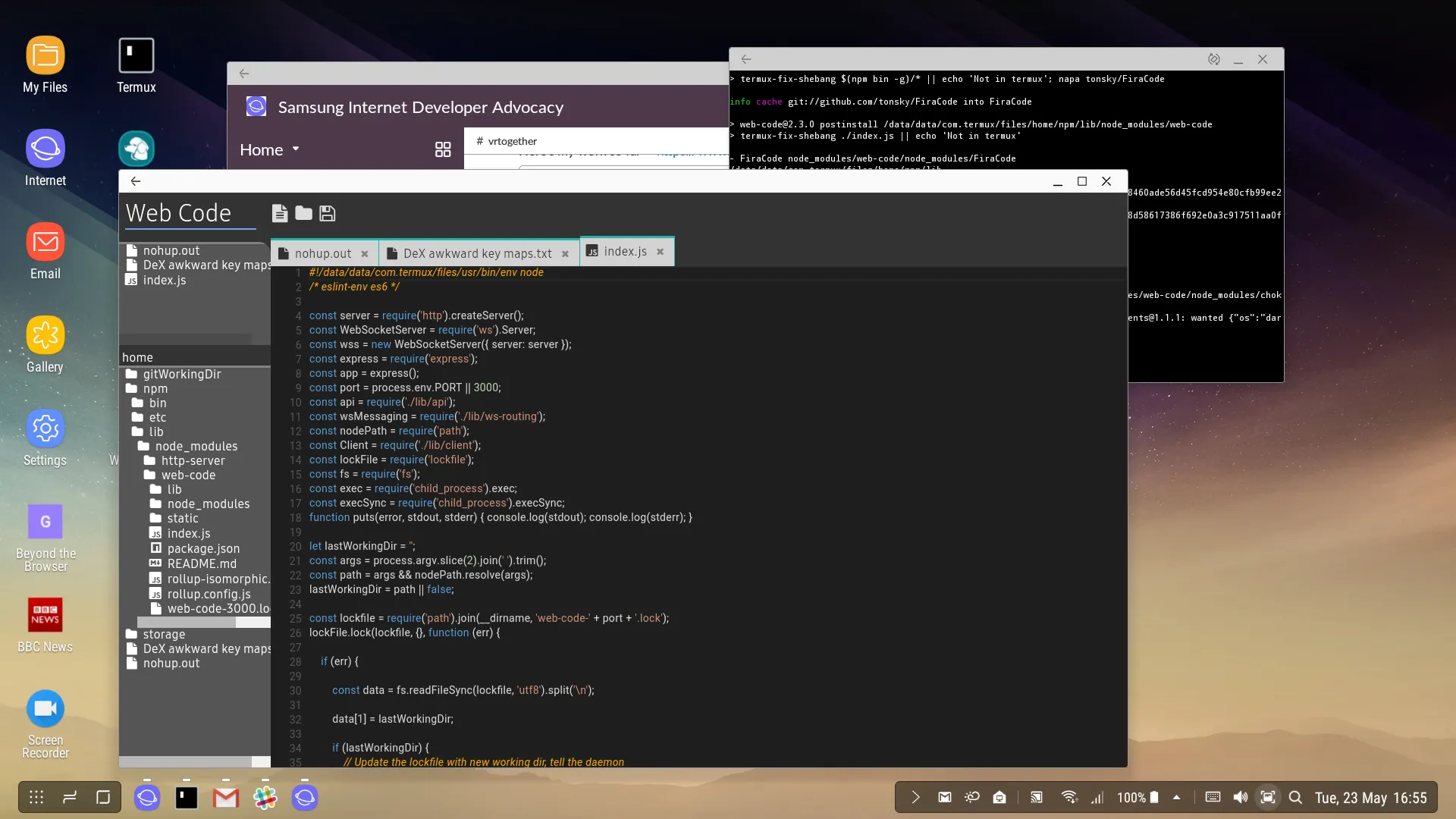Expand the battery status panel arrow
The height and width of the screenshot is (819, 1456).
tap(1177, 797)
